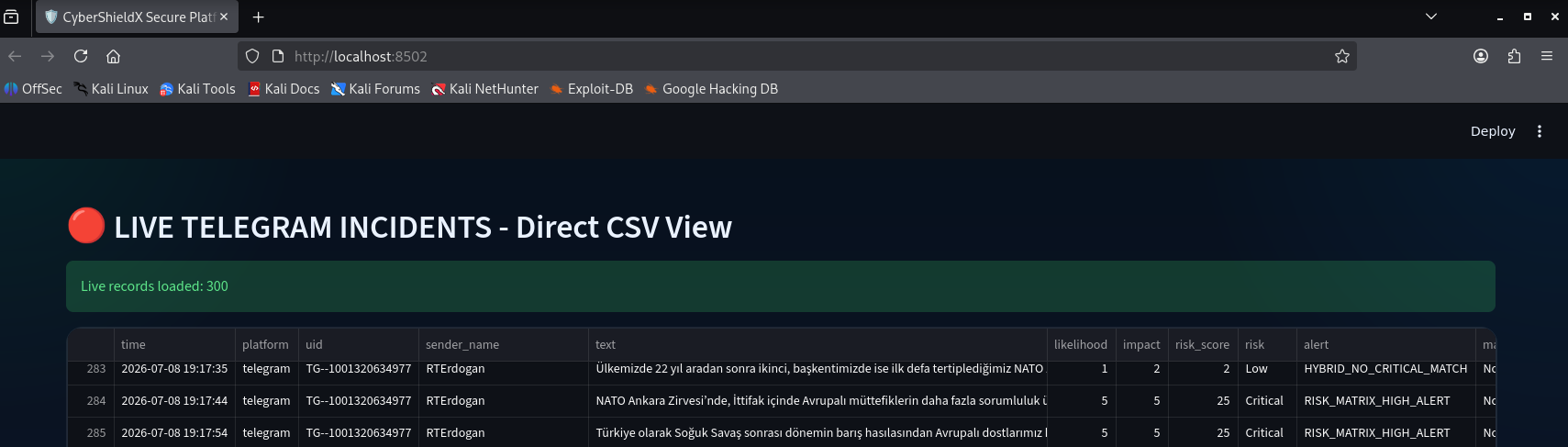Sort by the time column header
The image size is (1568, 447).
click(174, 344)
